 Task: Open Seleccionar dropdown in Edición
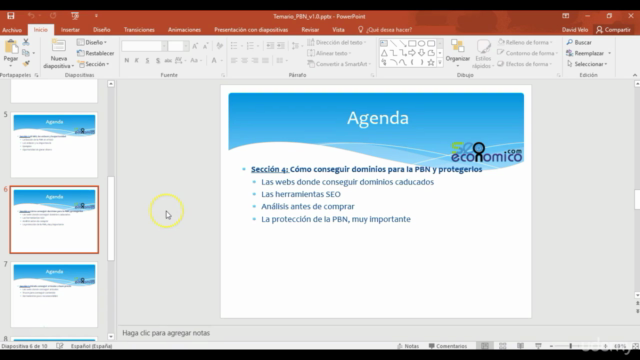pyautogui.click(x=587, y=64)
